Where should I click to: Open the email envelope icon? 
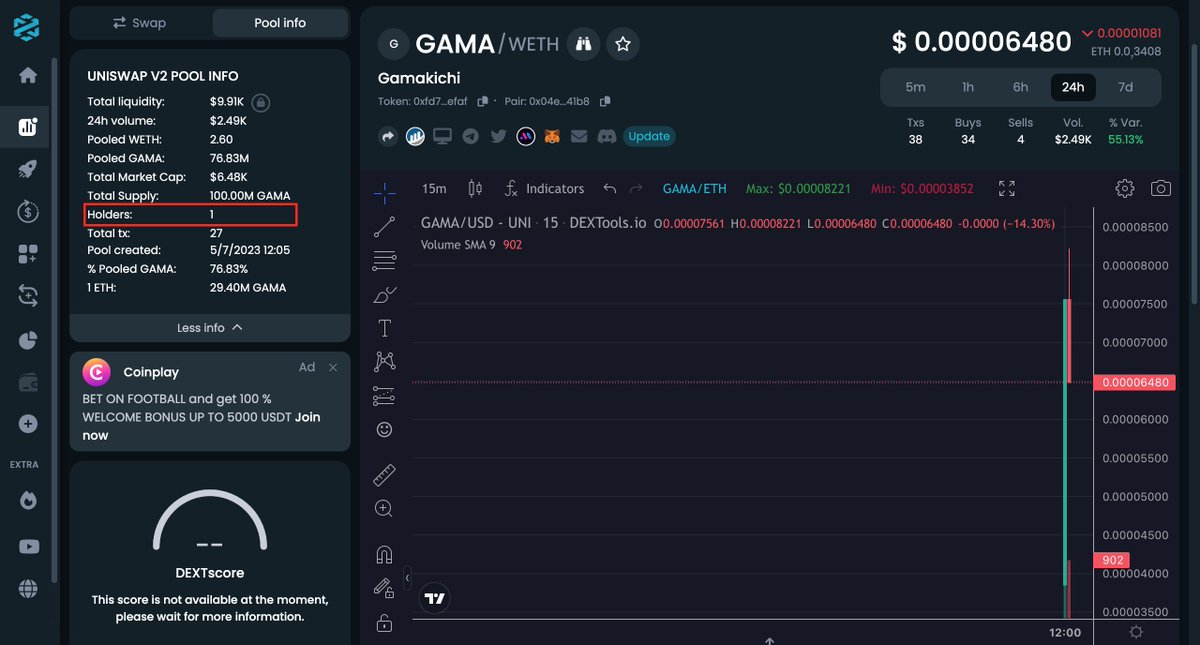coord(579,136)
